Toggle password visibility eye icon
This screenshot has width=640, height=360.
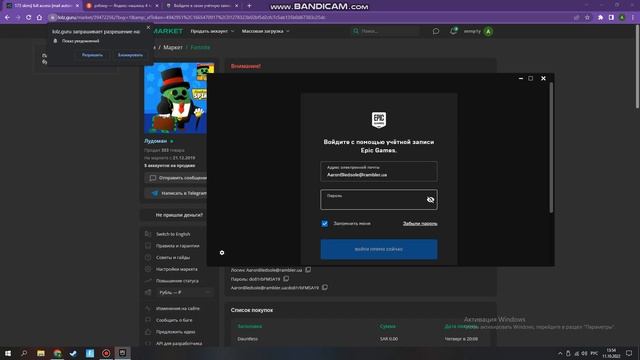pyautogui.click(x=430, y=200)
